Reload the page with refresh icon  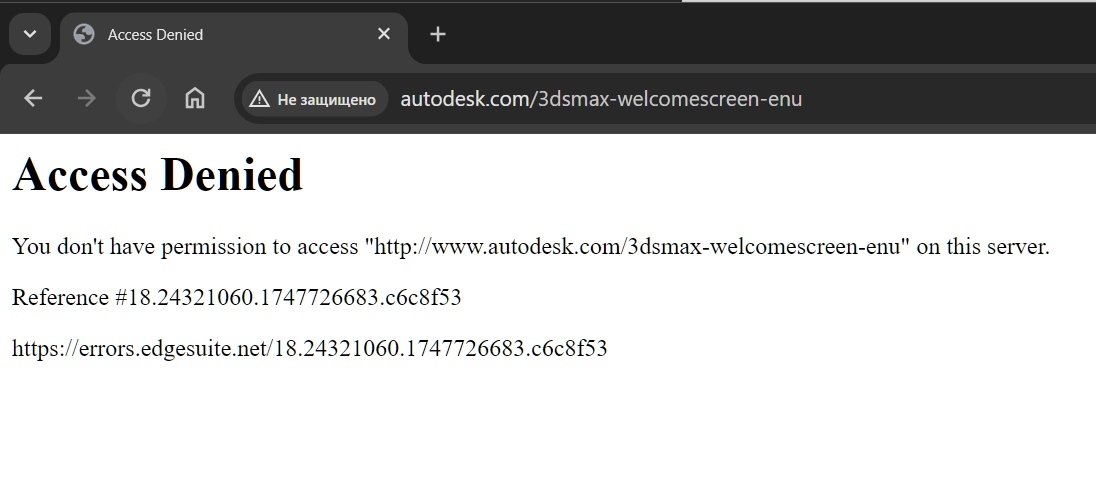141,99
